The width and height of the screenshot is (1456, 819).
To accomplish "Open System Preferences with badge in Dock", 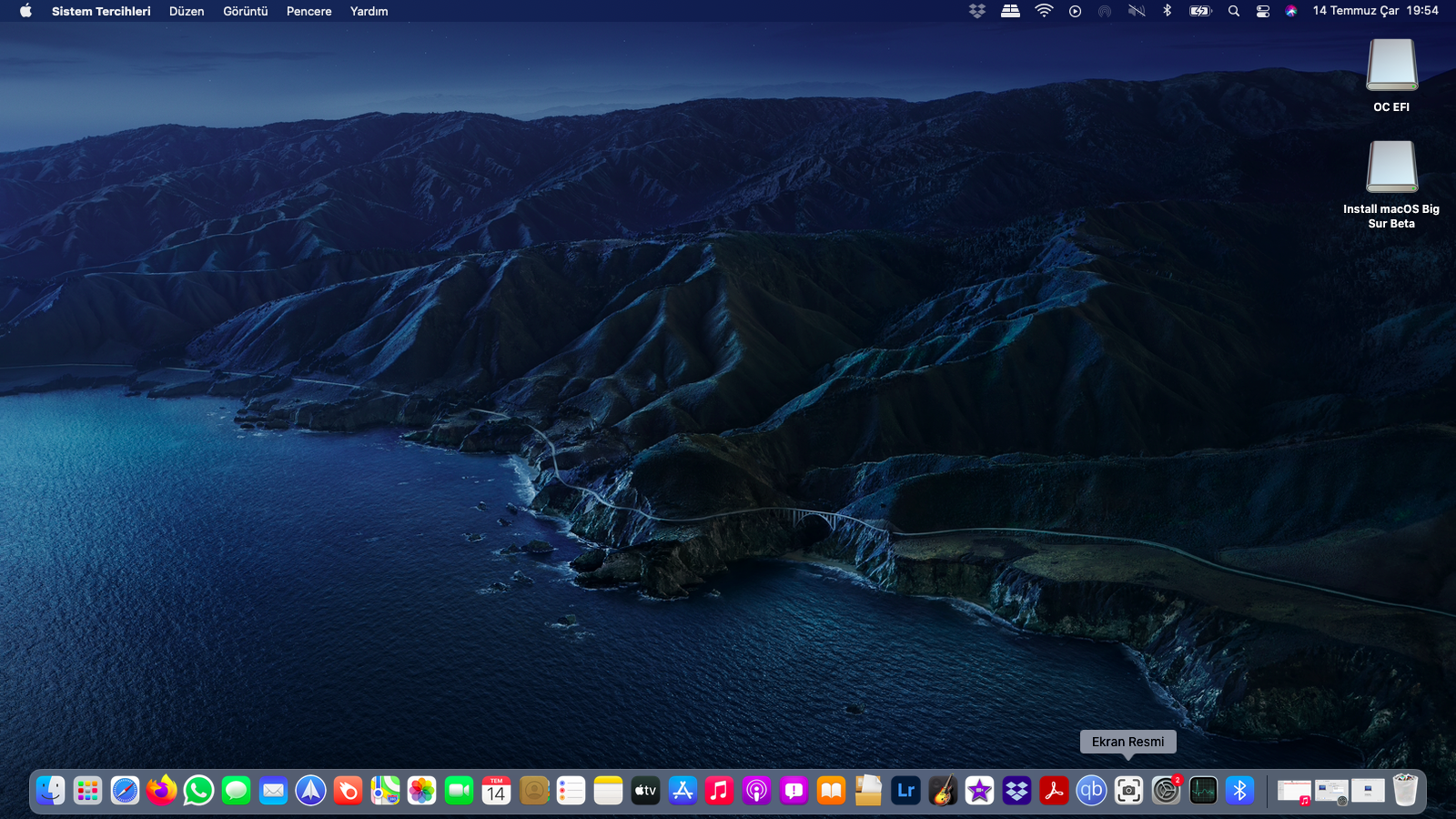I will pyautogui.click(x=1166, y=790).
